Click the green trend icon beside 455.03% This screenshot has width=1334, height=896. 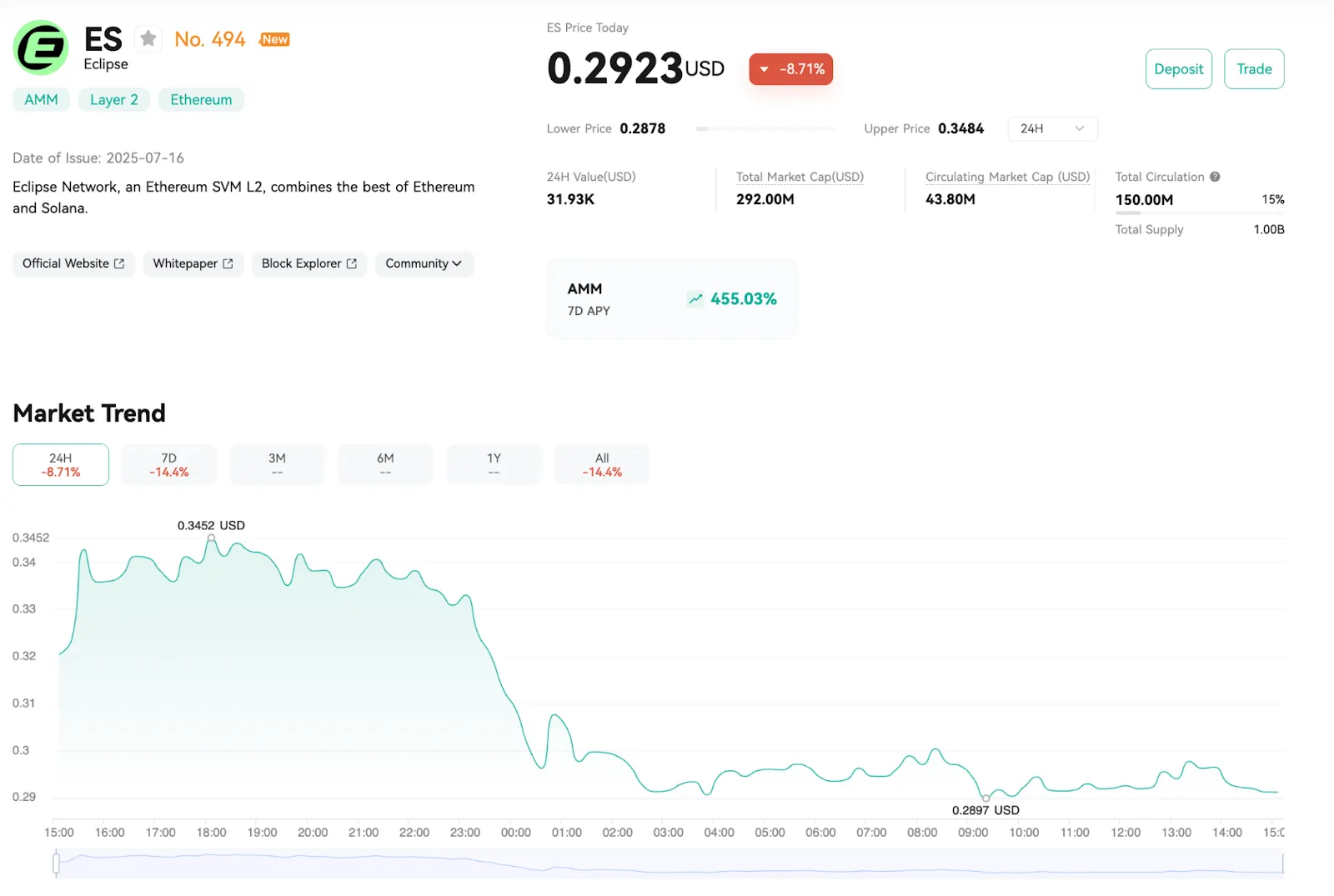point(695,299)
